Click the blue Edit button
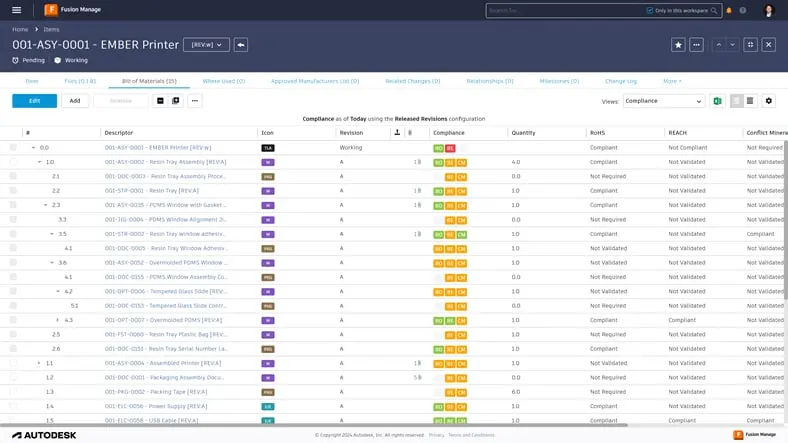This screenshot has height=443, width=788. coord(34,101)
